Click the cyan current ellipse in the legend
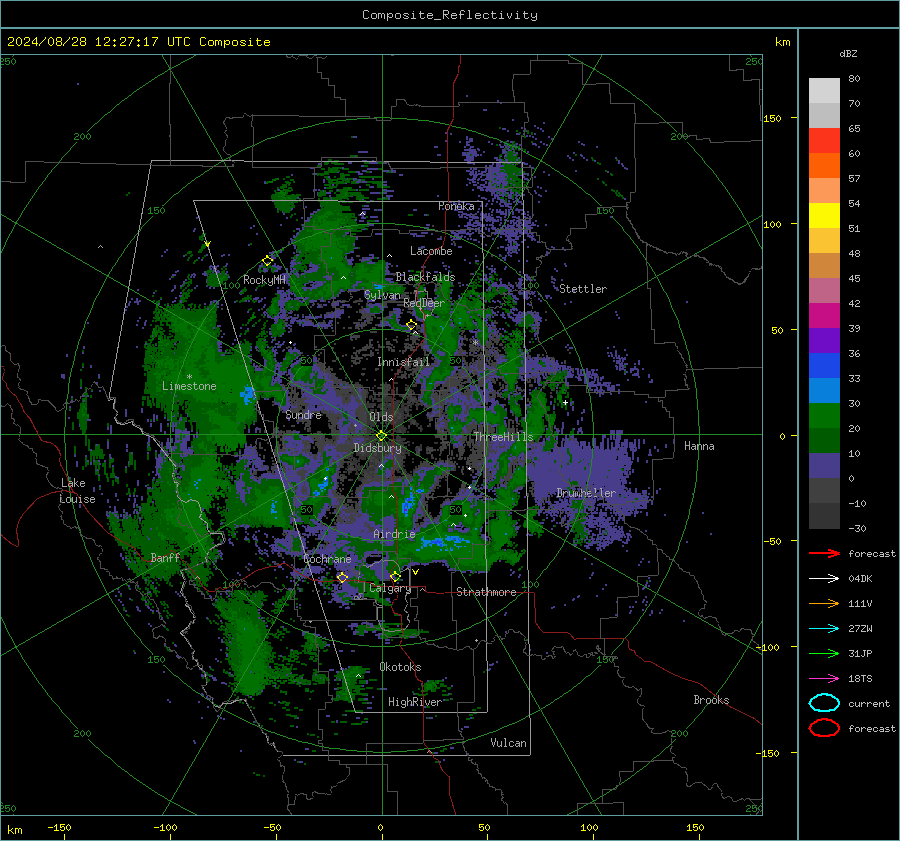 pyautogui.click(x=824, y=703)
